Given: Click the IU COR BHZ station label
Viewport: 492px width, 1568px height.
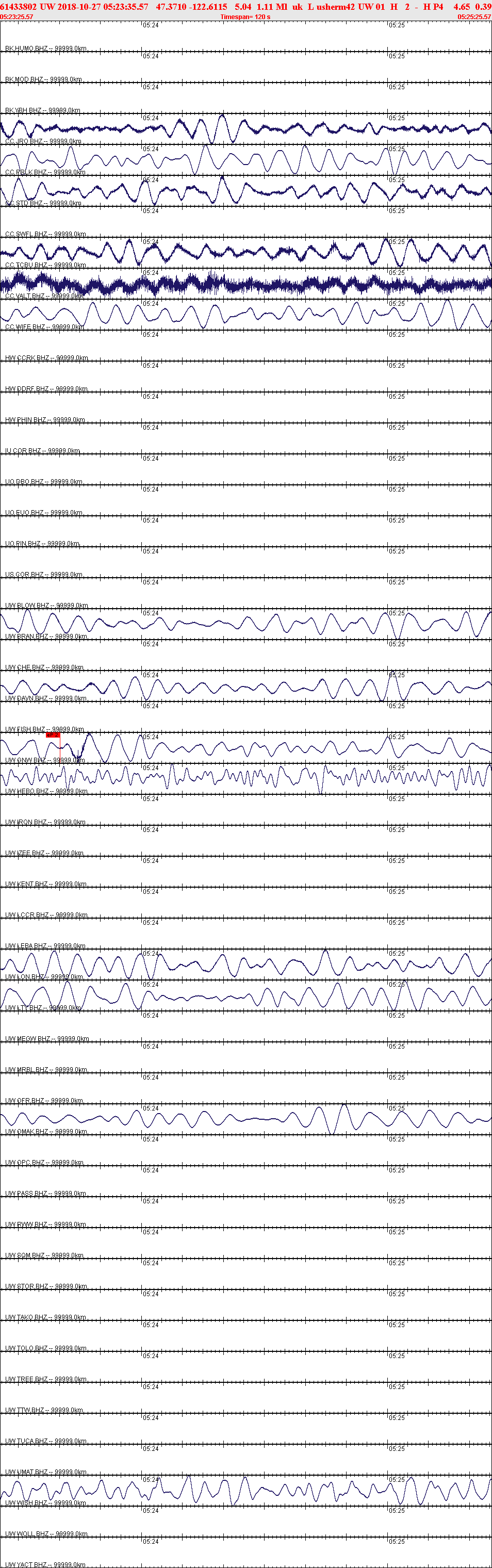Looking at the screenshot, I should 43,451.
